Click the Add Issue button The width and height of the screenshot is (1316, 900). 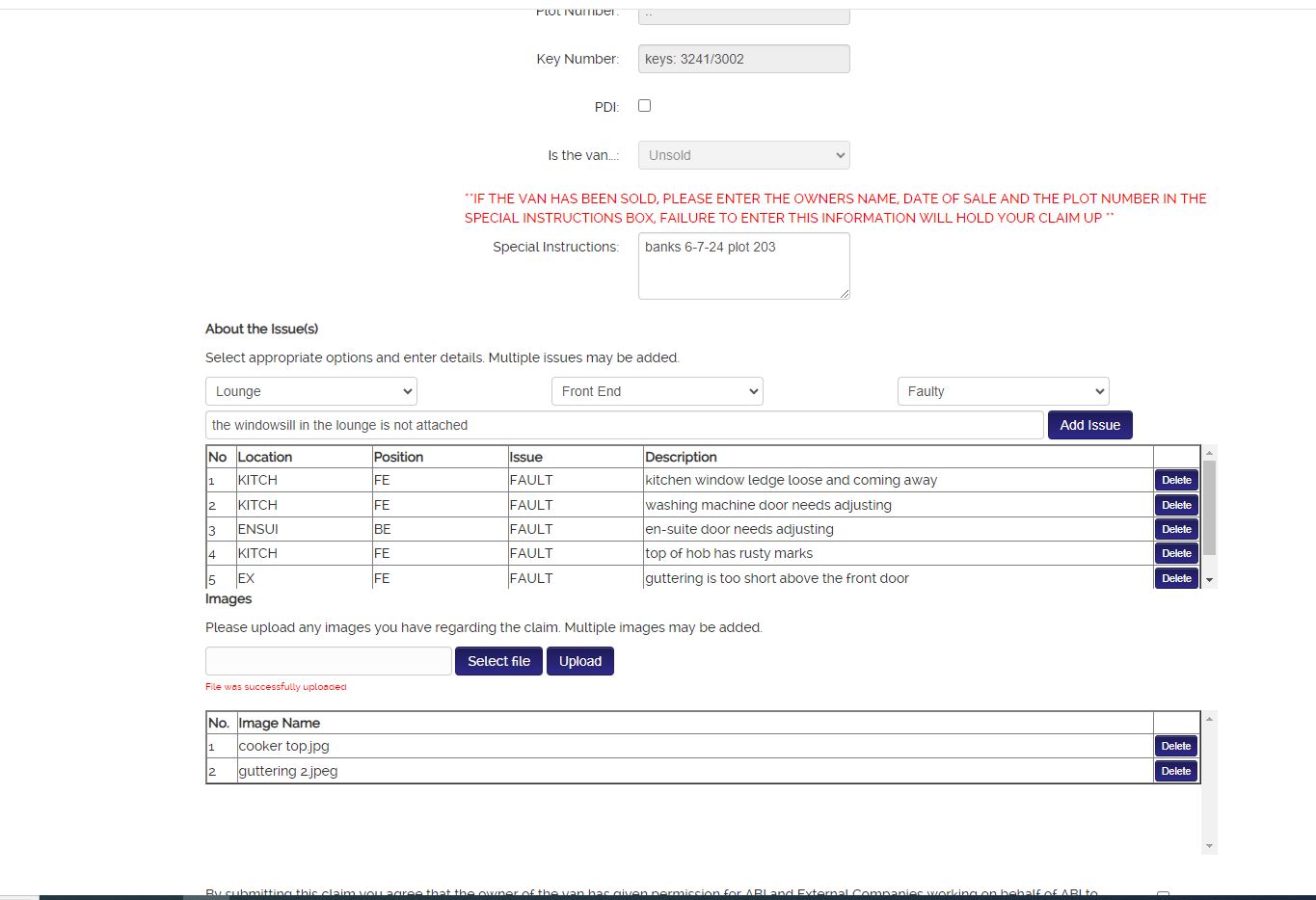click(x=1089, y=425)
